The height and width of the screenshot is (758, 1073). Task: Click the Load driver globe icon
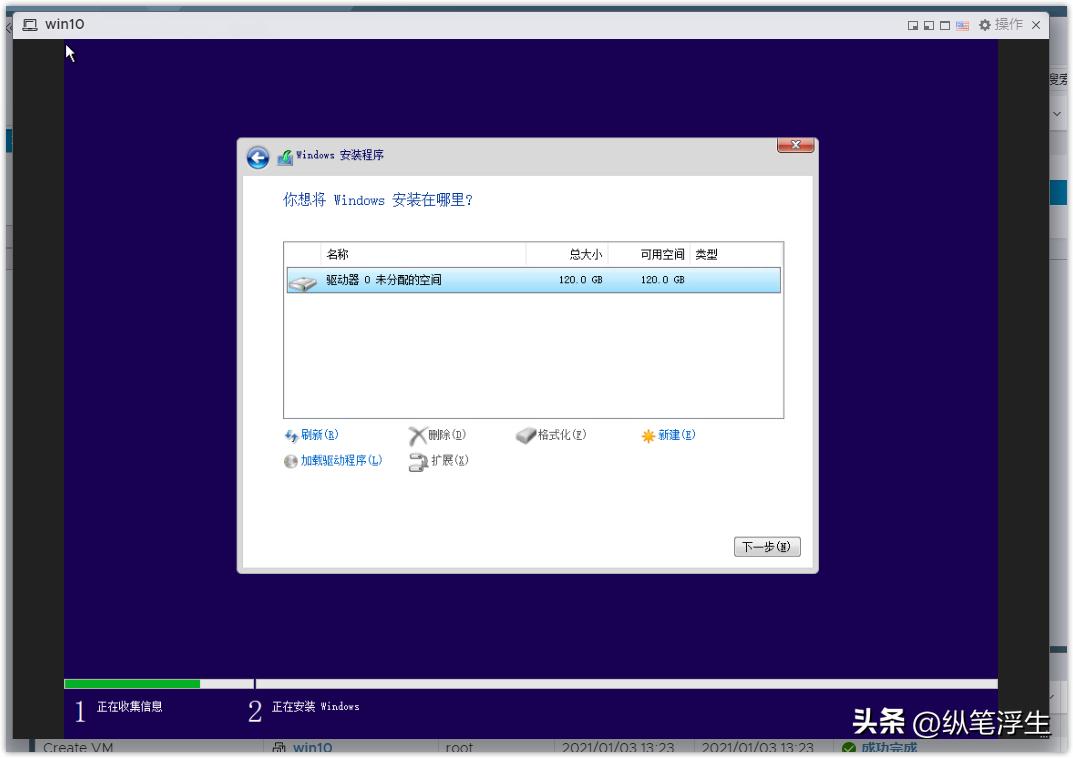pyautogui.click(x=289, y=462)
